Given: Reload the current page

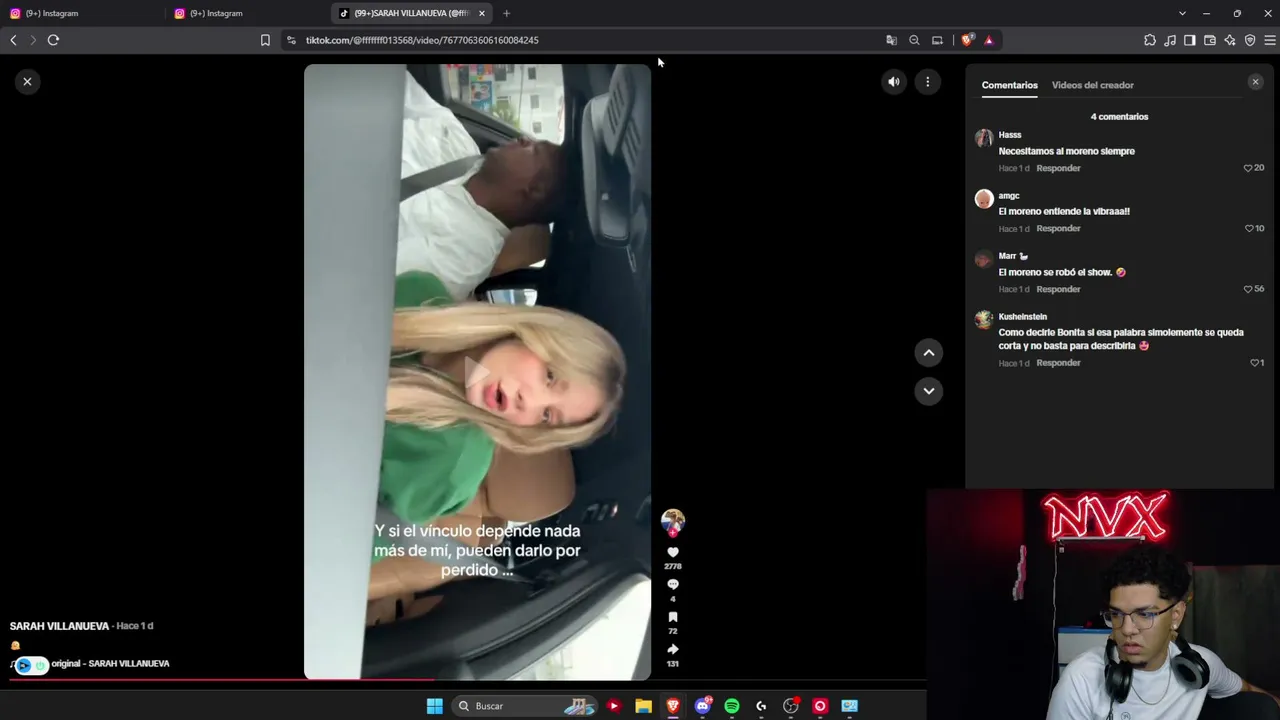Looking at the screenshot, I should coord(53,40).
